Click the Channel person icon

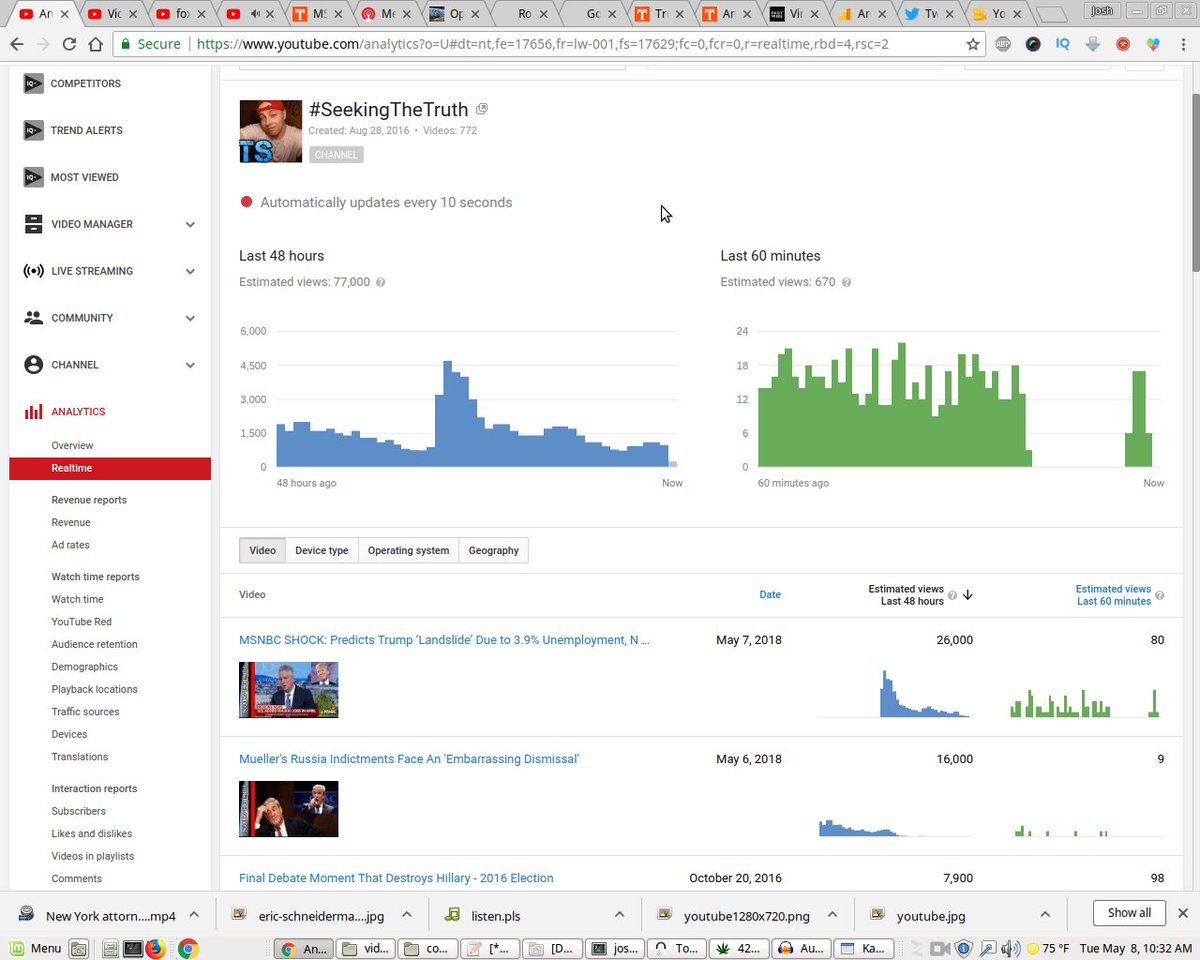click(33, 365)
